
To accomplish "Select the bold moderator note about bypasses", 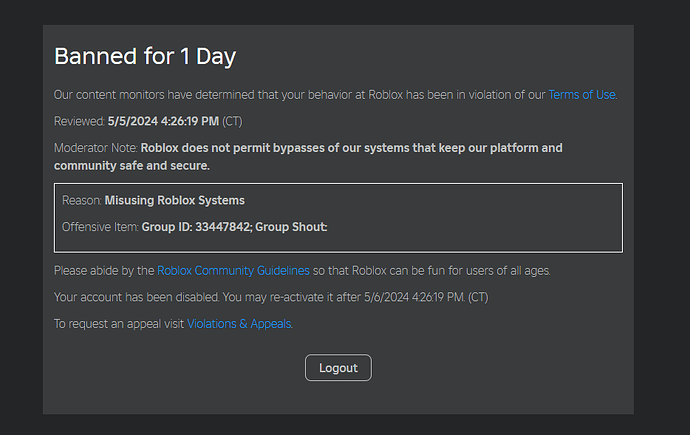I will (x=308, y=157).
